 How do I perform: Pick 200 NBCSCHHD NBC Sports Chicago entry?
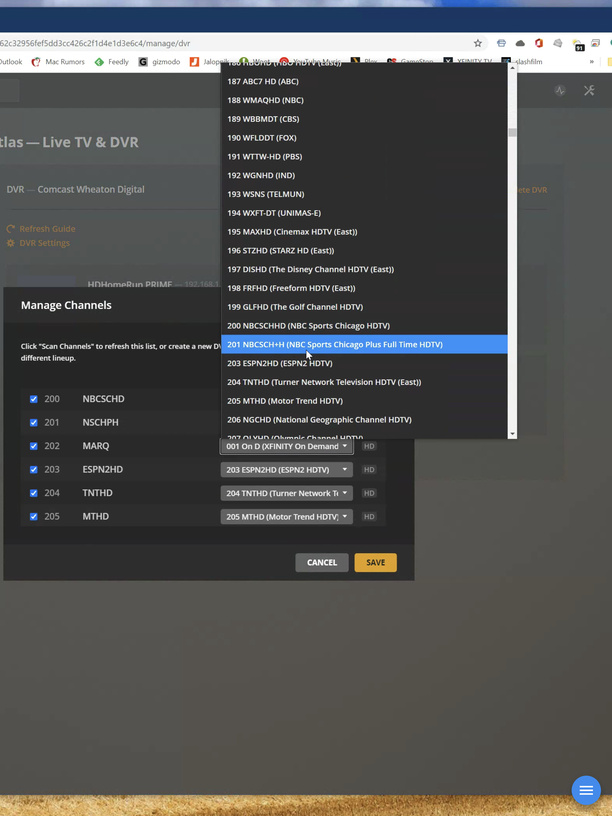[364, 326]
